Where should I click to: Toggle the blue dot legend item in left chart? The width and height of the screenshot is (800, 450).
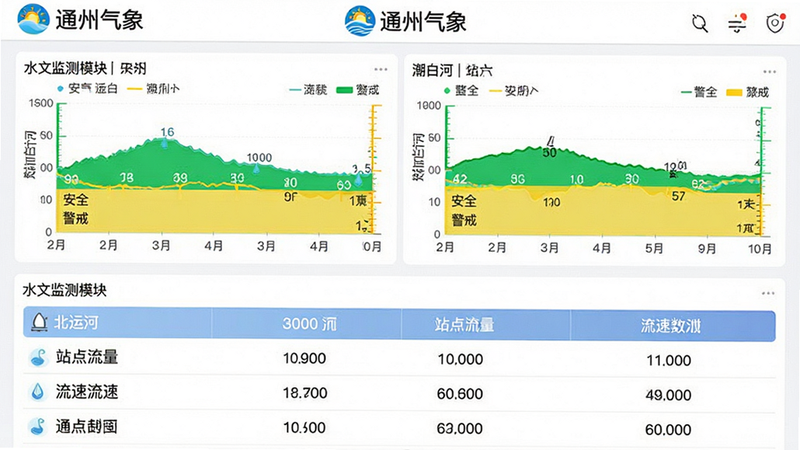coord(87,89)
